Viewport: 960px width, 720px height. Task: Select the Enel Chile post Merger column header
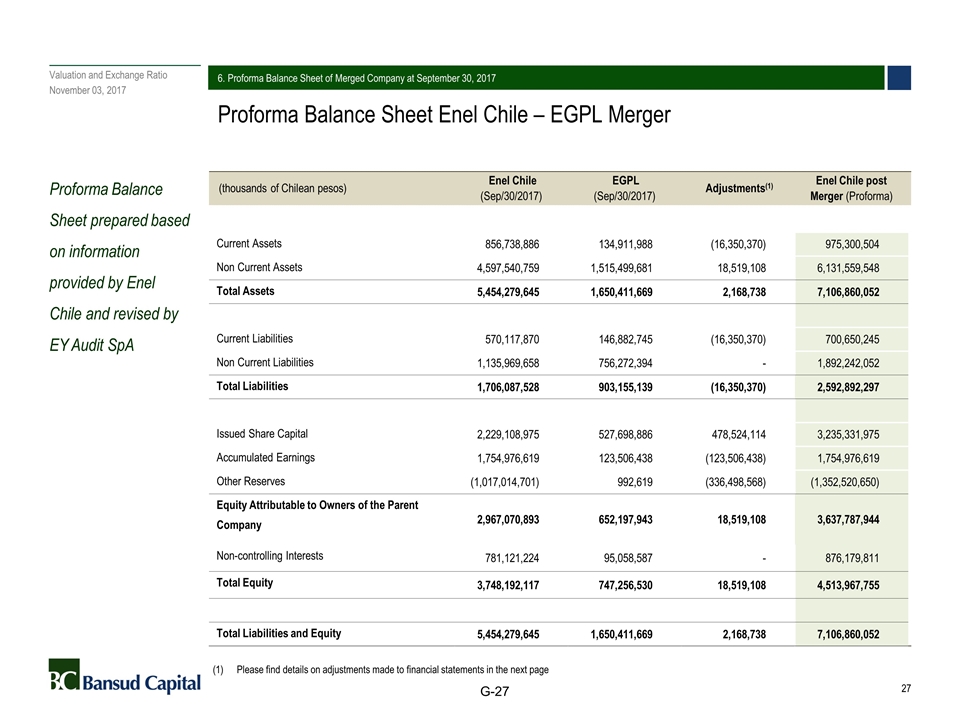pos(849,188)
